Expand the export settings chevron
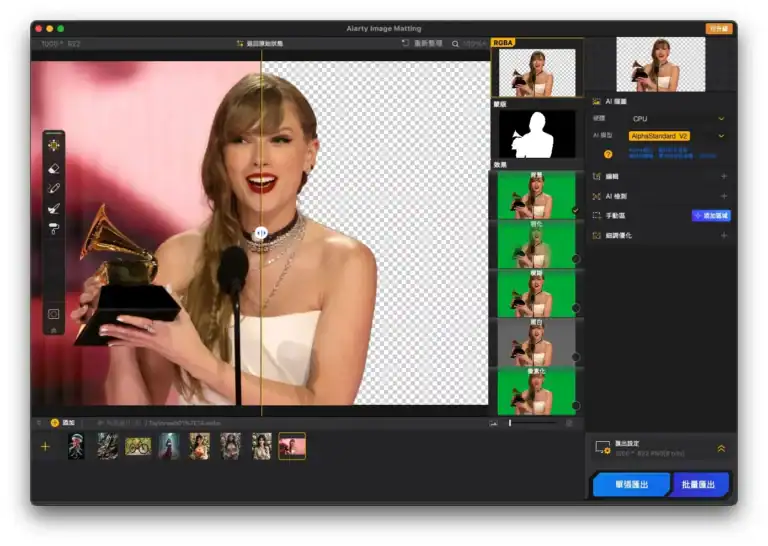The image size is (768, 546). pyautogui.click(x=721, y=449)
